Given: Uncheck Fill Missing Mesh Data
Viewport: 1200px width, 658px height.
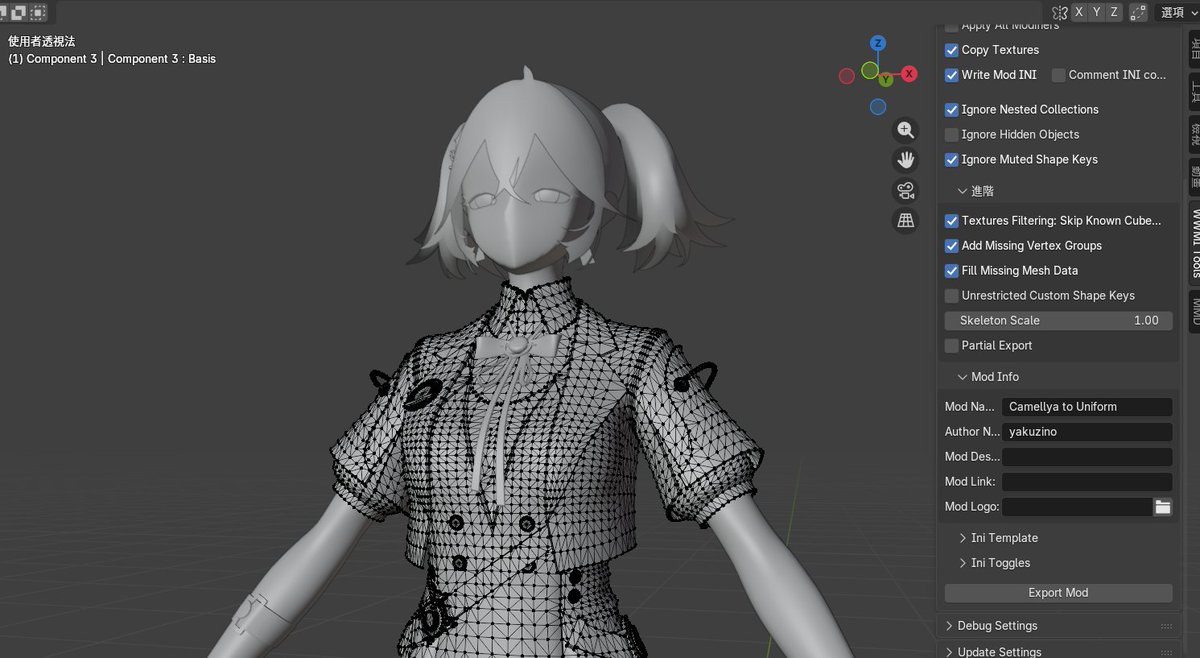Looking at the screenshot, I should 951,271.
